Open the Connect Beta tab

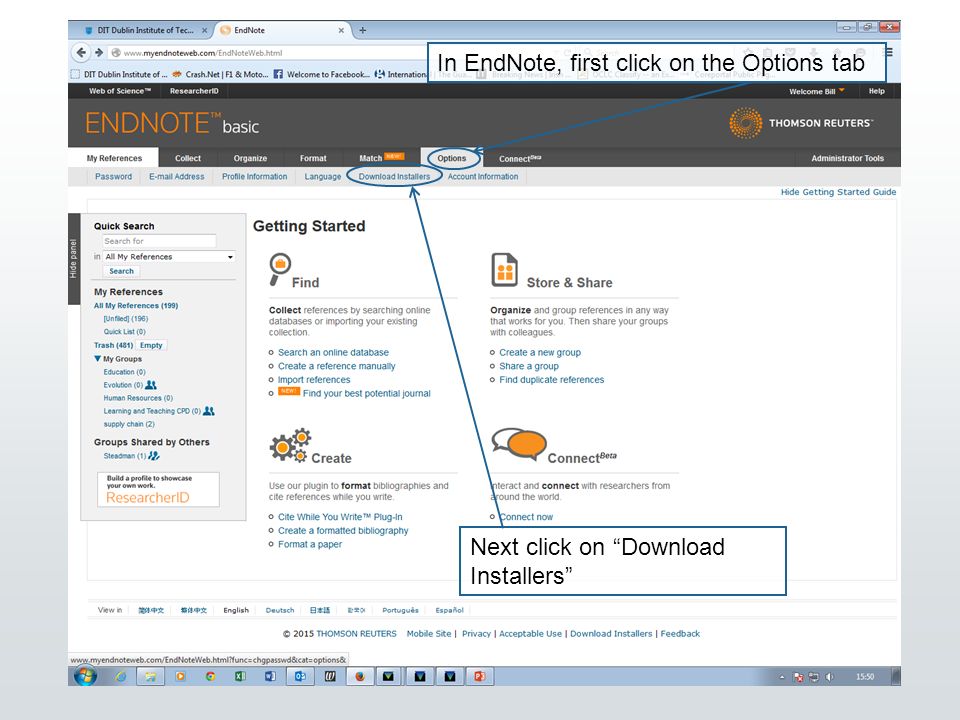520,159
